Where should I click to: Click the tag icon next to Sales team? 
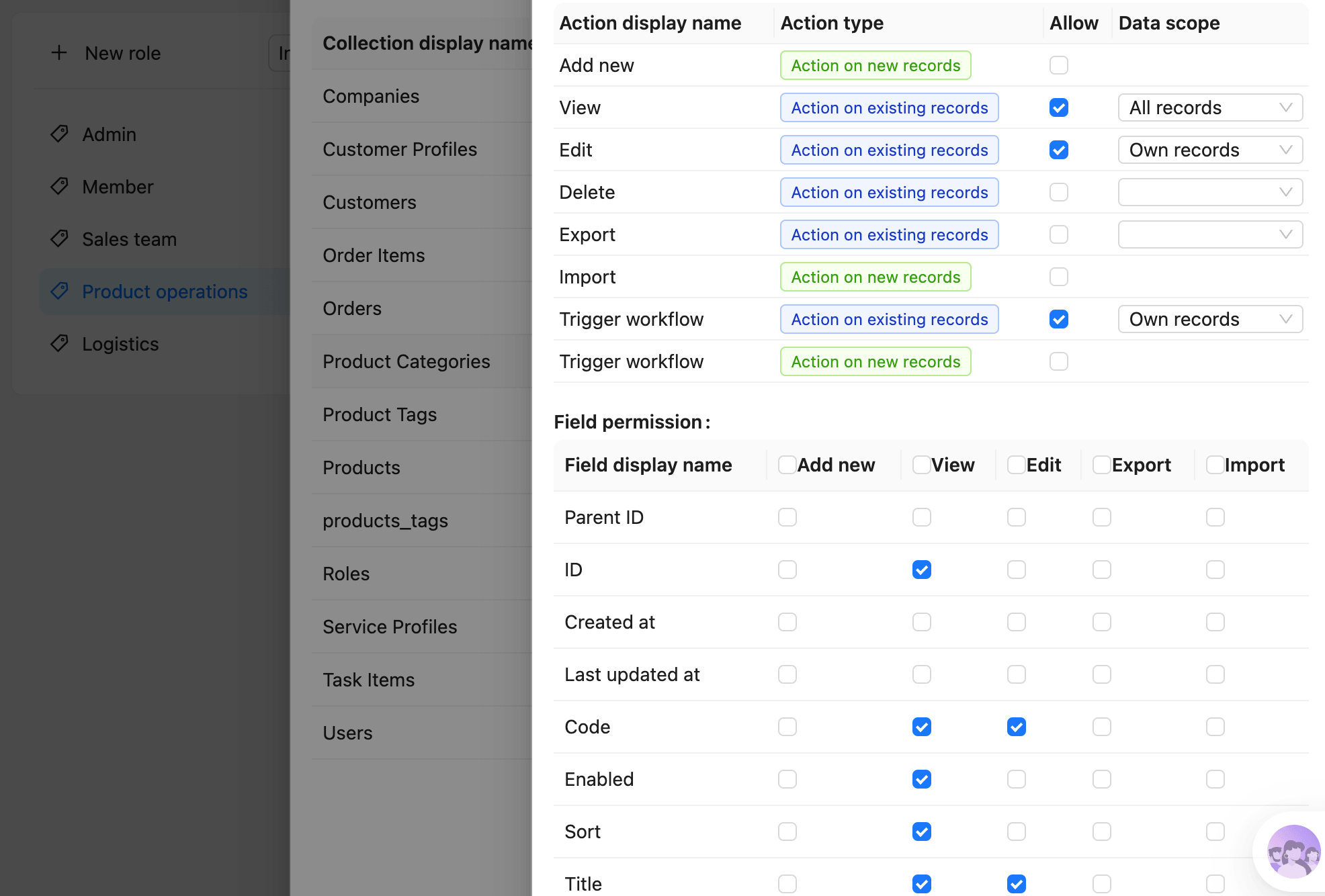59,238
